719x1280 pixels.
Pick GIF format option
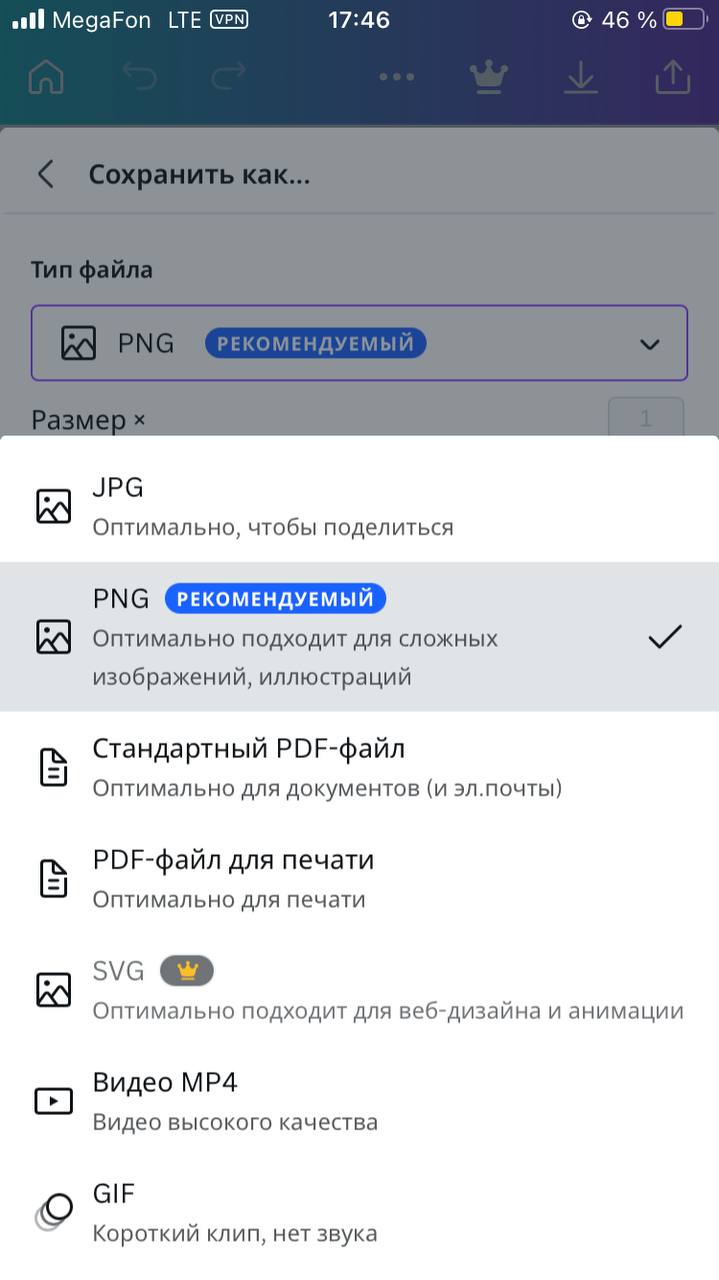click(x=359, y=1212)
